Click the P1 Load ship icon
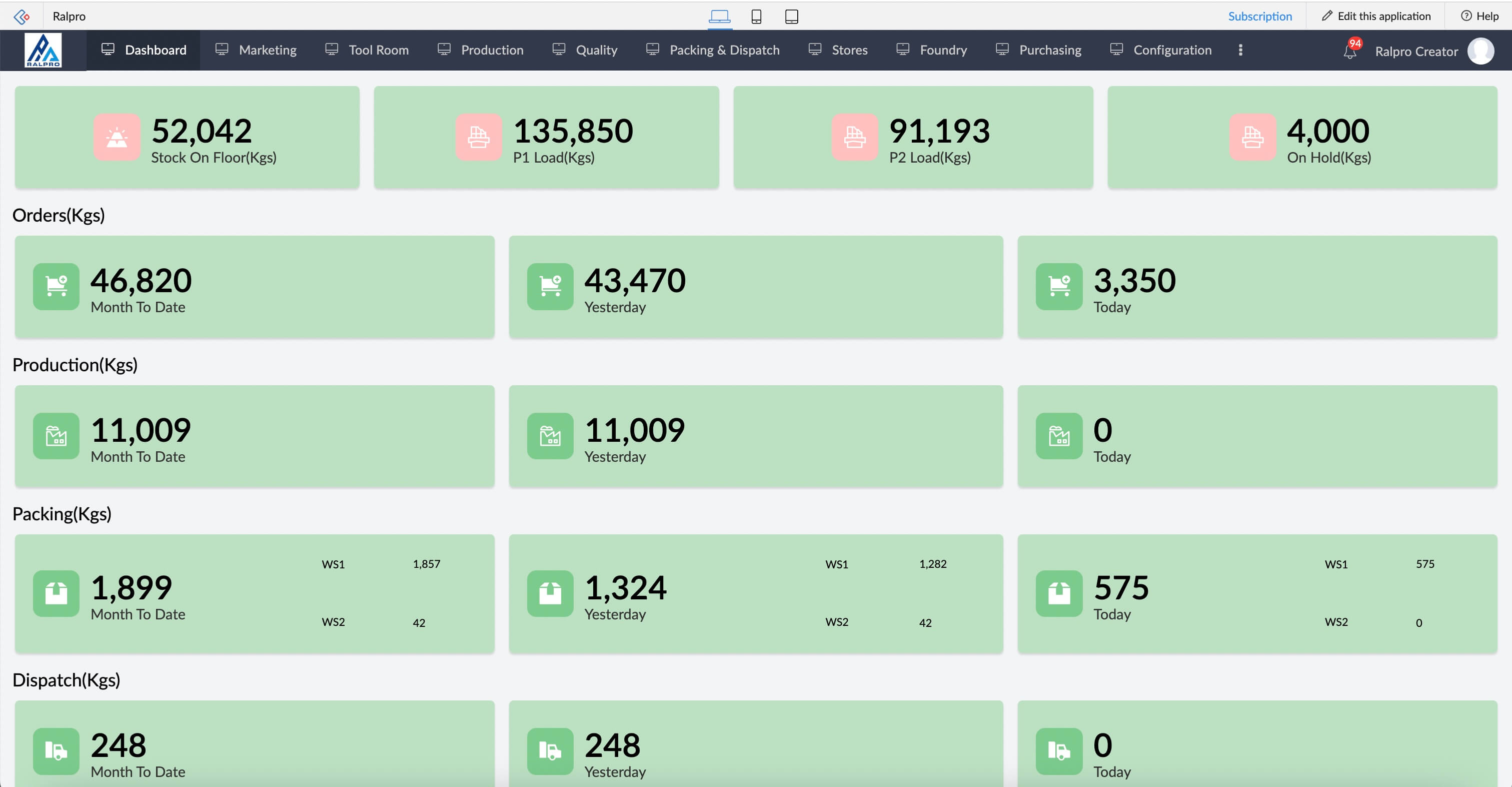Screen dimensions: 1512x787 [478, 138]
